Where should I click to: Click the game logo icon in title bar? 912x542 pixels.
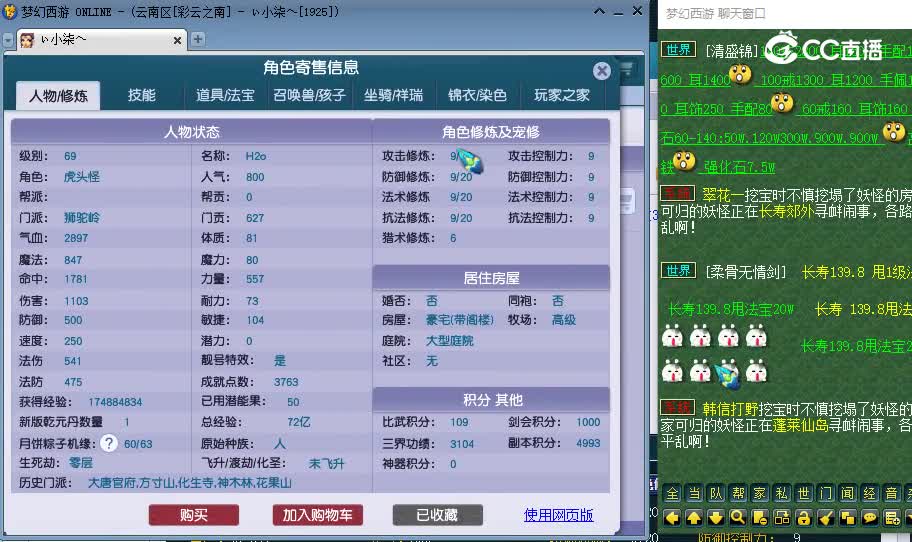(x=9, y=12)
